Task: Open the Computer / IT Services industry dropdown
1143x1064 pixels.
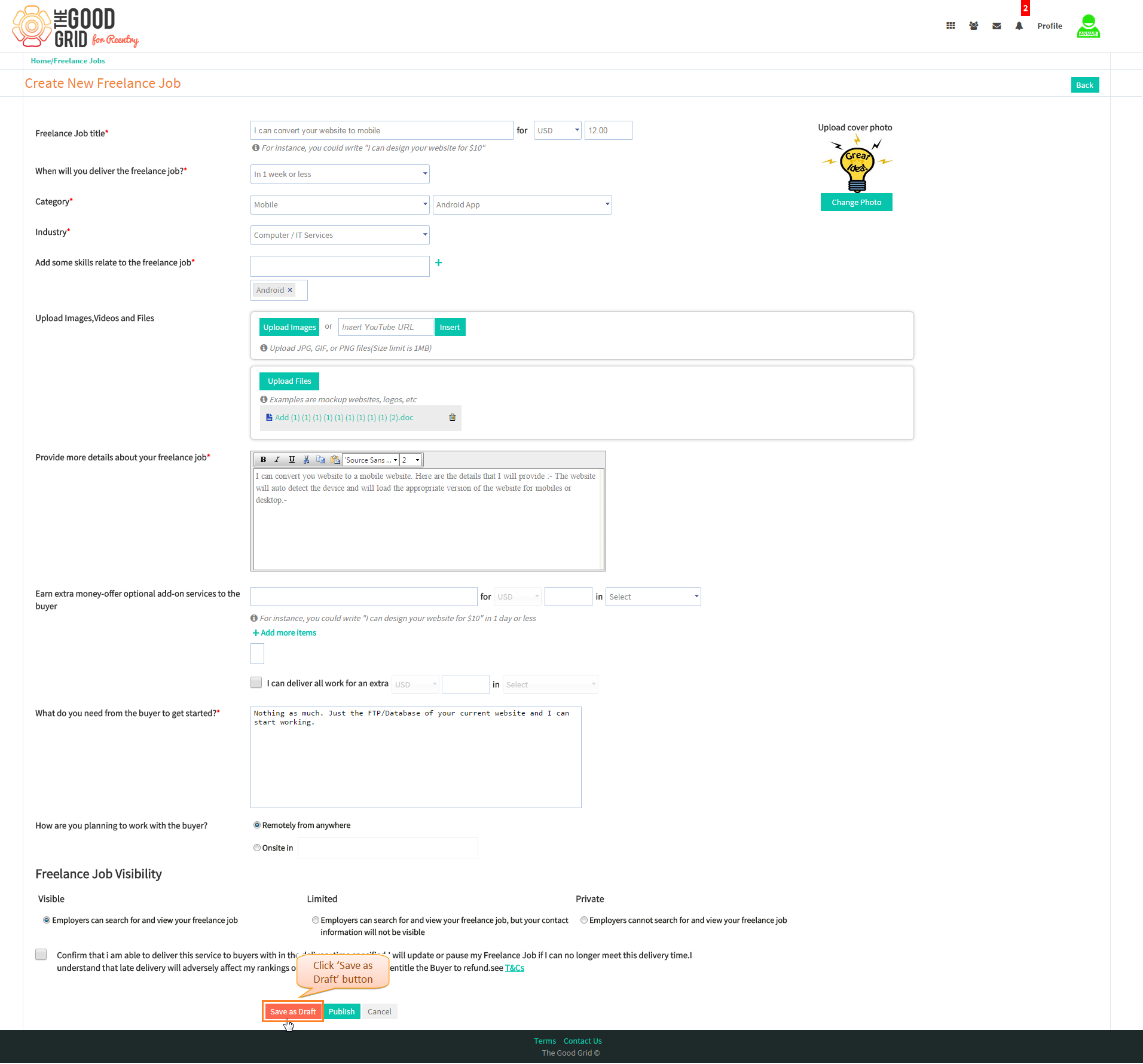Action: pos(340,235)
